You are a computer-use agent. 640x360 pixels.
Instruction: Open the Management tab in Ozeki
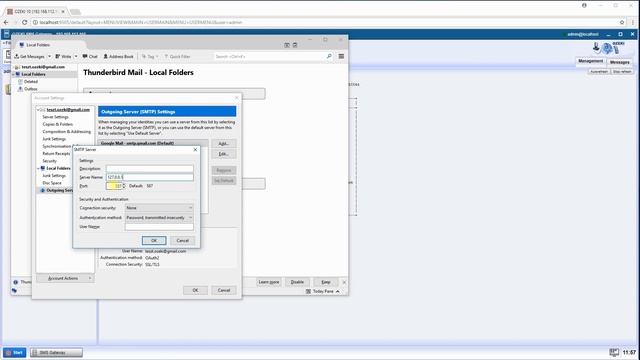coord(590,61)
